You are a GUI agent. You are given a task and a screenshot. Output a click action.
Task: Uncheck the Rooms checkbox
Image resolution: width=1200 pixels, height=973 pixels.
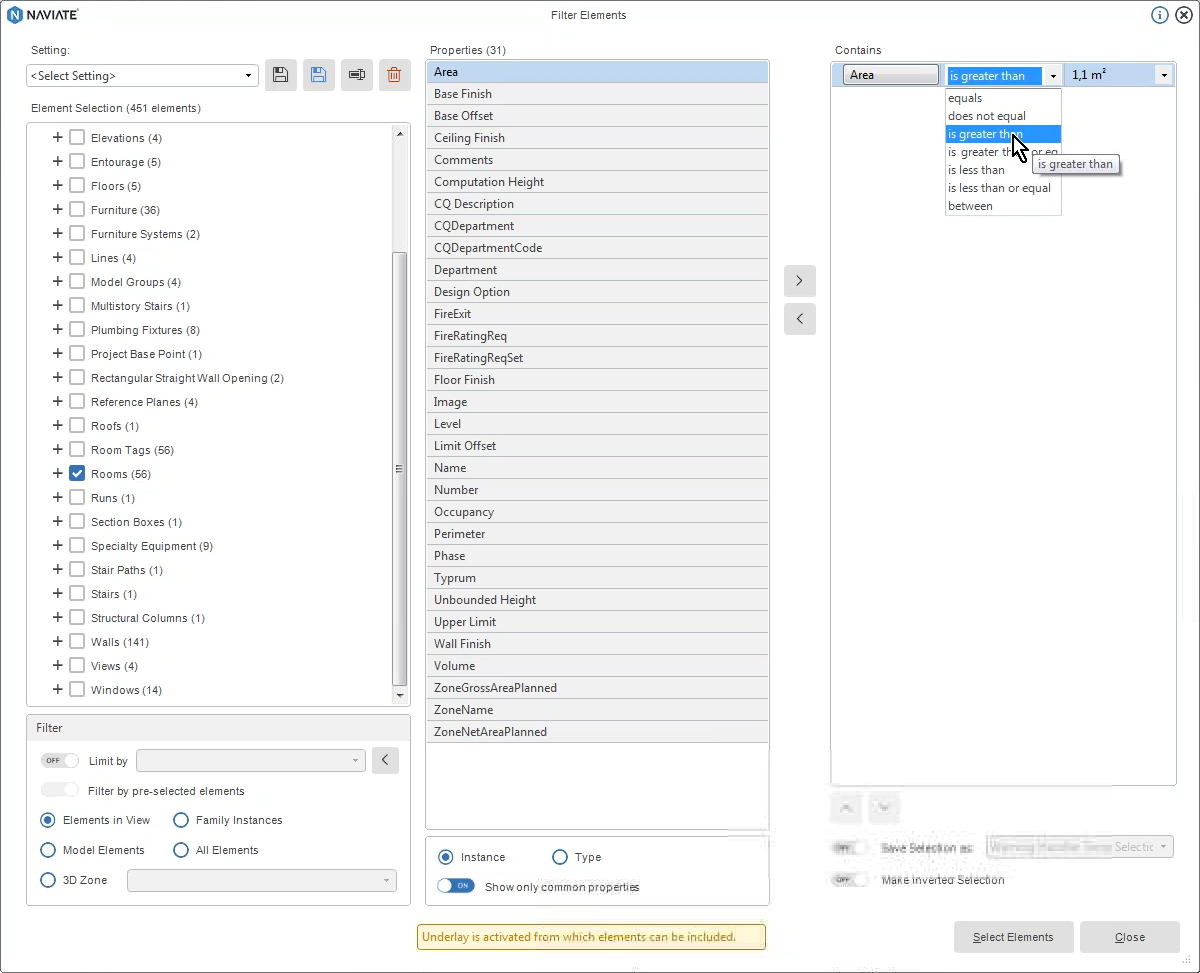click(x=76, y=473)
